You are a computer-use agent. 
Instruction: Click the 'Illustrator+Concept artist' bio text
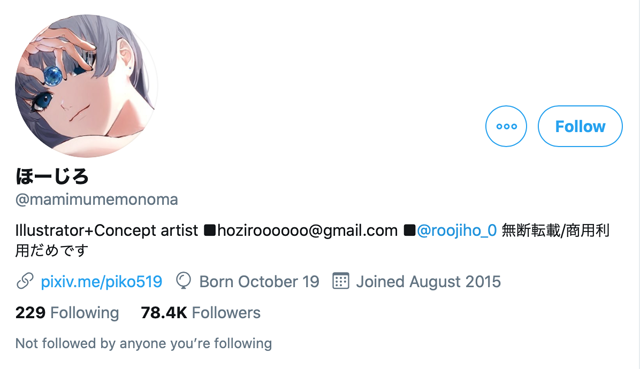coord(107,231)
